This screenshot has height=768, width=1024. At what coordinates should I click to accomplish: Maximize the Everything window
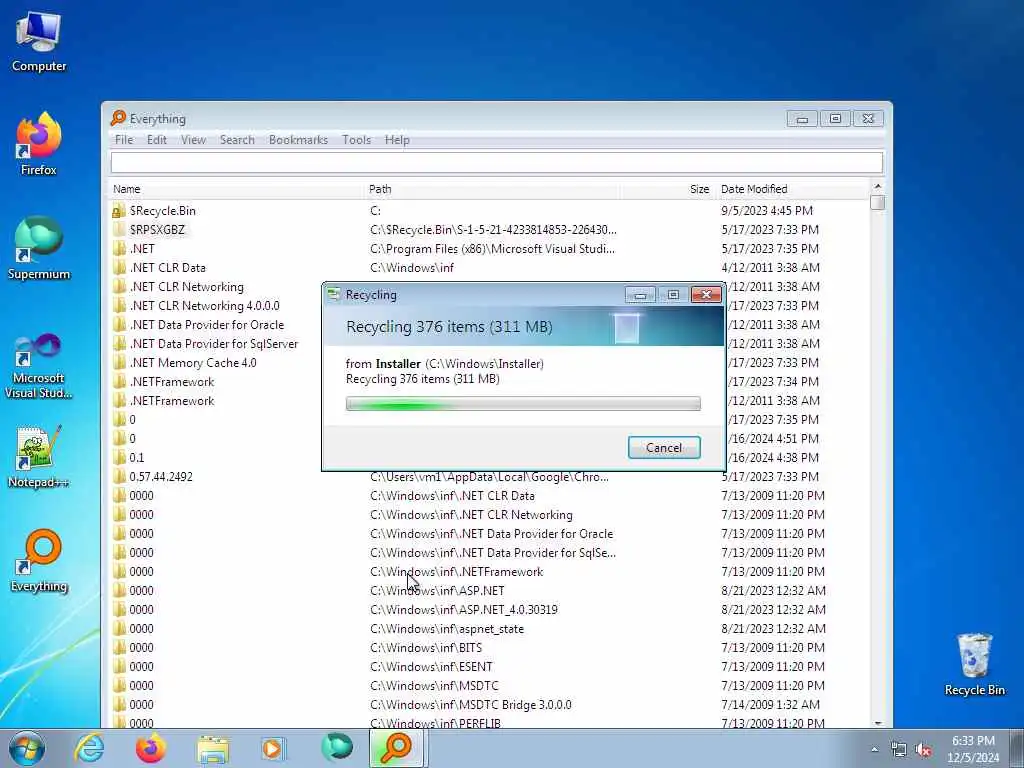point(835,119)
